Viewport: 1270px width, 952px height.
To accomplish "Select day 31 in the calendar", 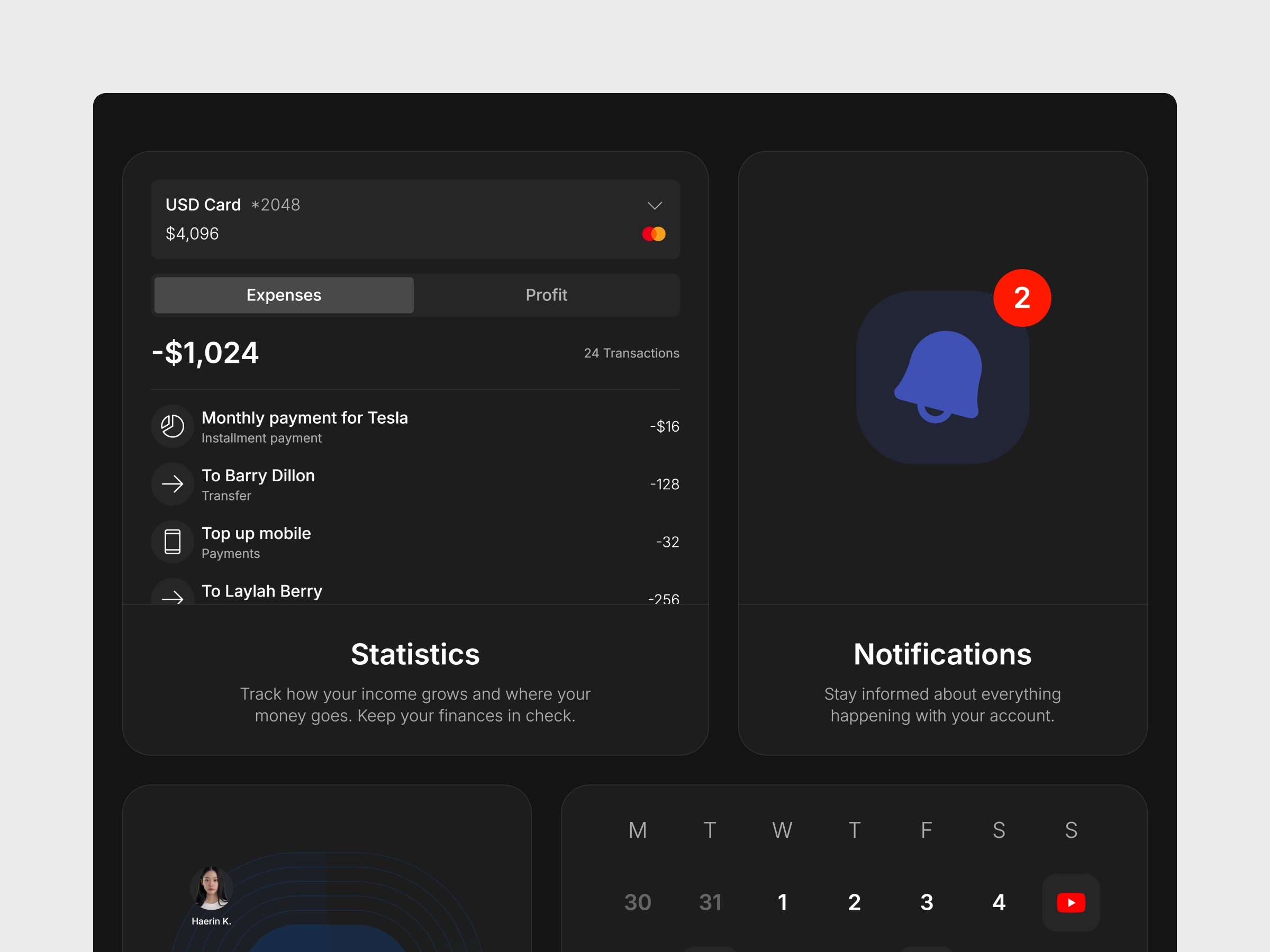I will tap(710, 903).
